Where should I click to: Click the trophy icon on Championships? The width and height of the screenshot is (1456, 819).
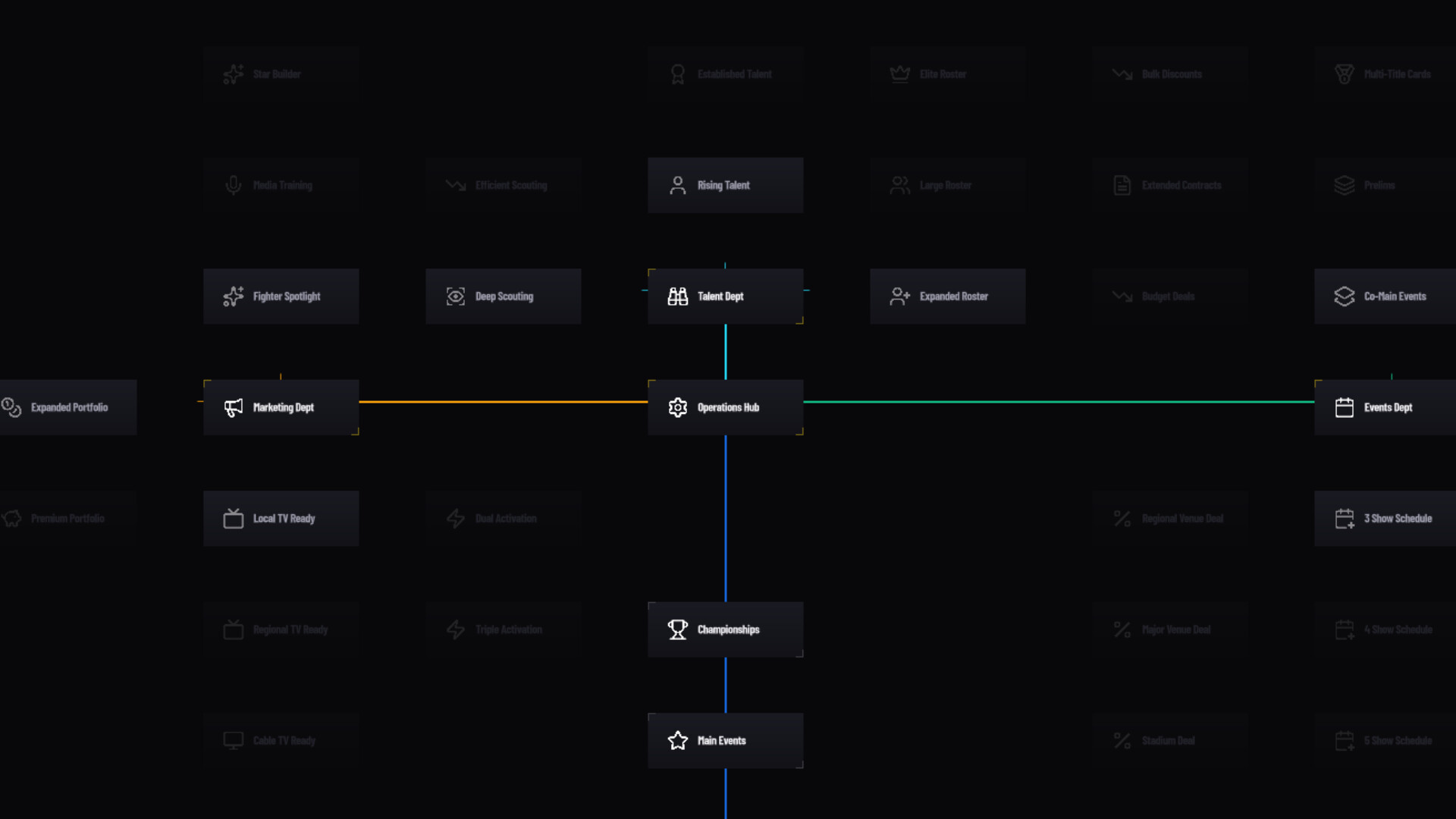[677, 629]
